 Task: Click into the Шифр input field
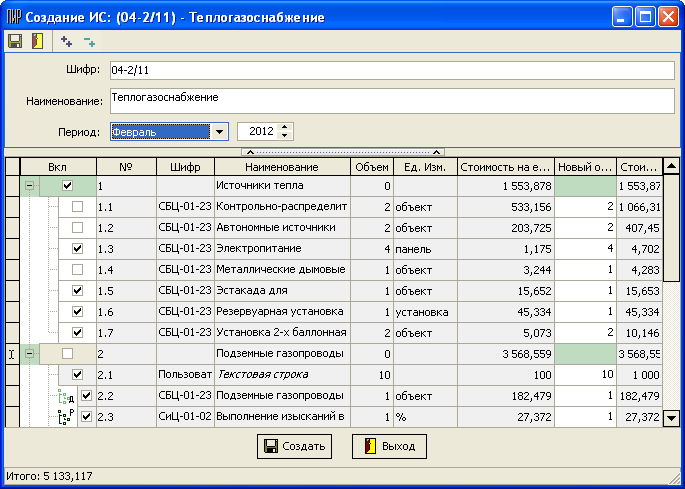(x=392, y=70)
